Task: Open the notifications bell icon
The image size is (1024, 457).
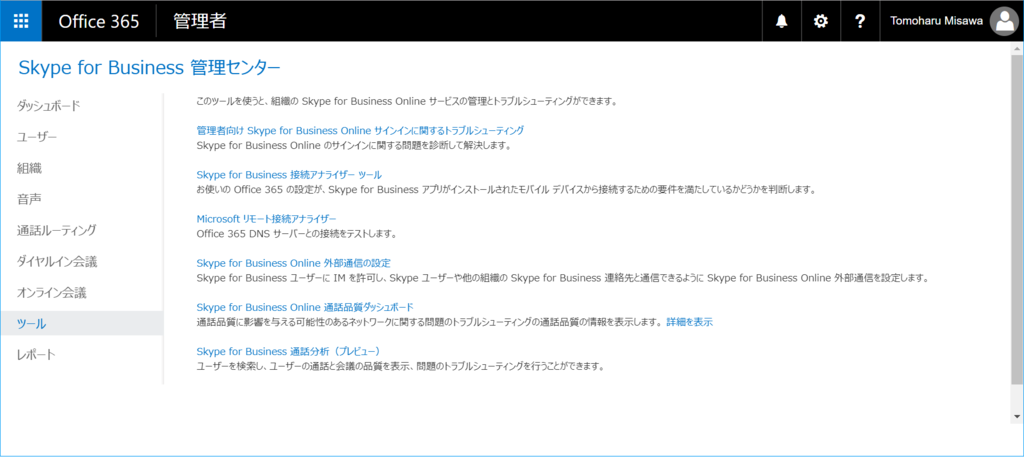Action: click(781, 21)
